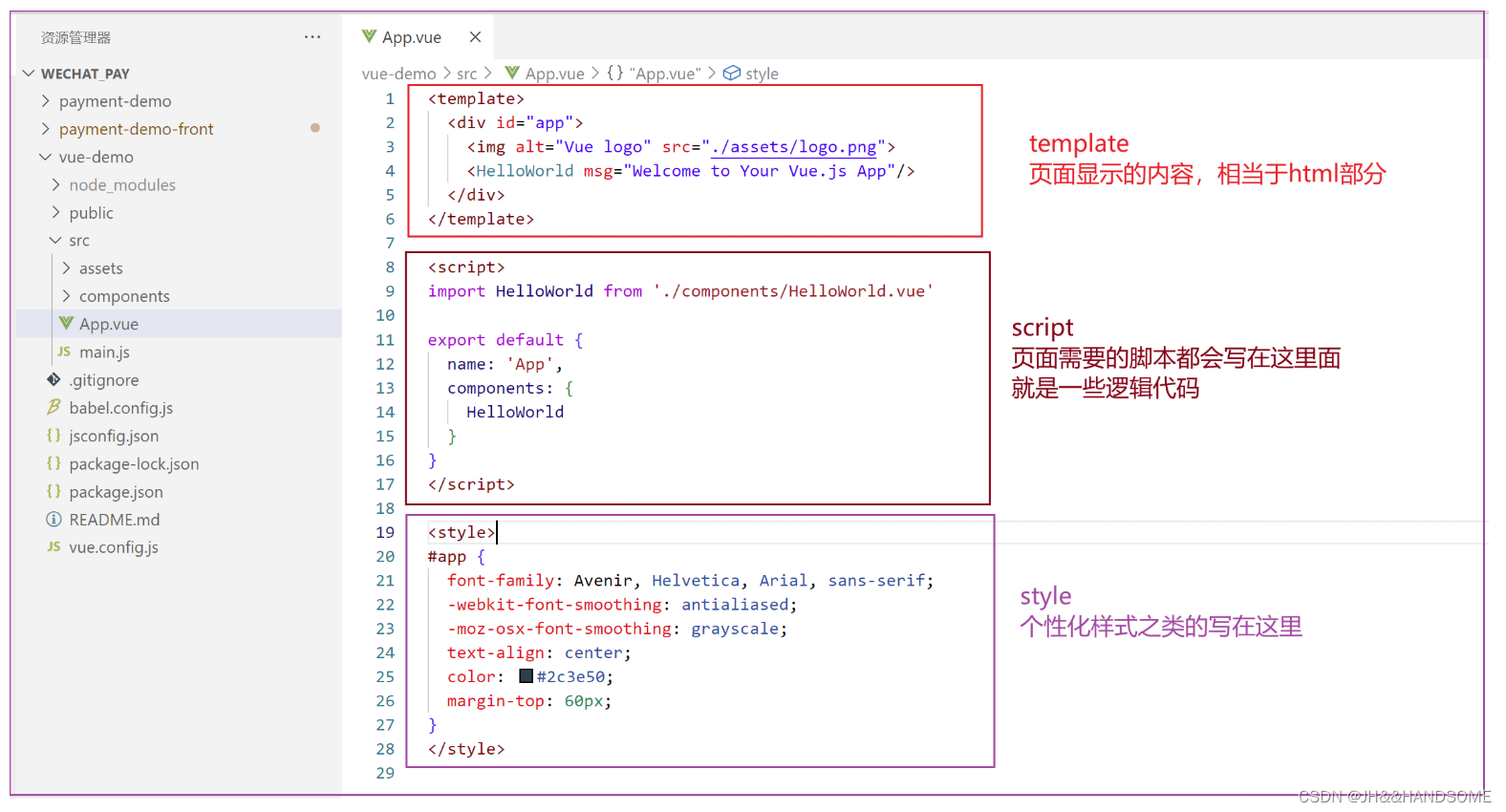Click the Babel icon beside babel.config.js

(x=54, y=407)
